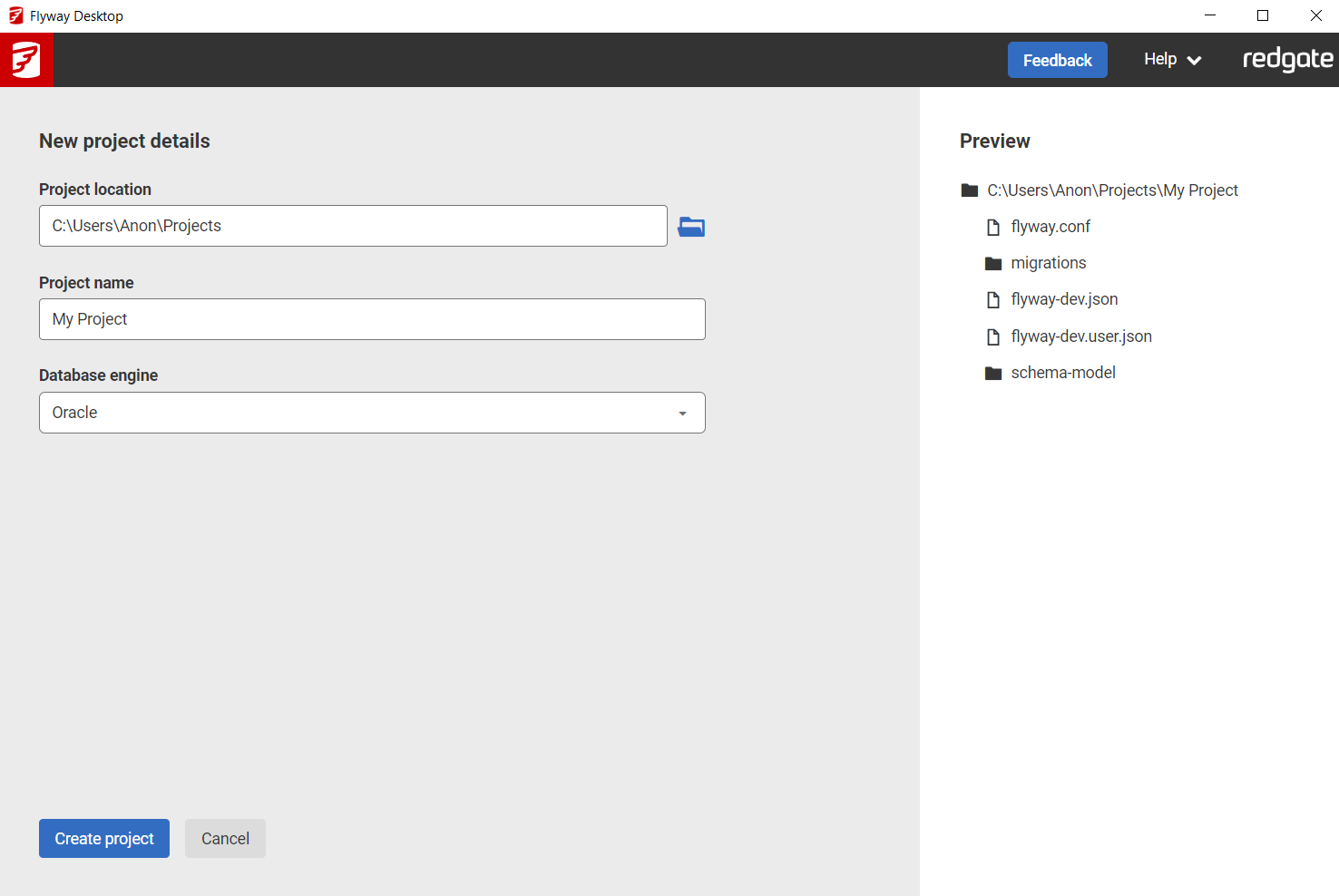Click the flyway.conf file icon in Preview

[x=993, y=227]
